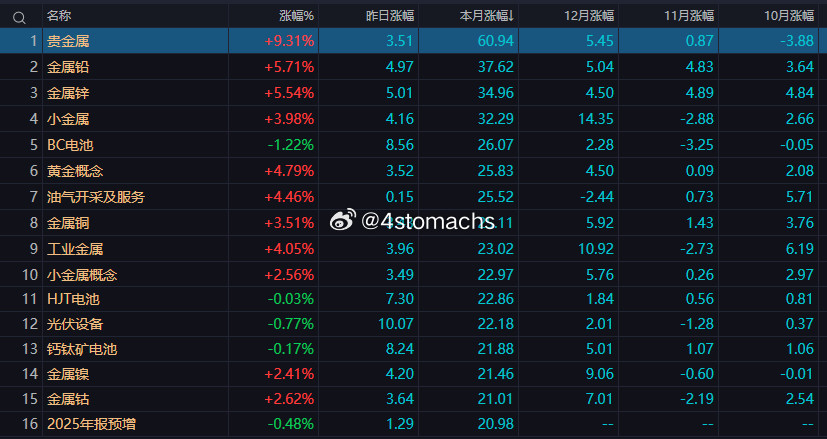Select the 2025年报预增 row
Screen dimensions: 827x439
(x=414, y=424)
